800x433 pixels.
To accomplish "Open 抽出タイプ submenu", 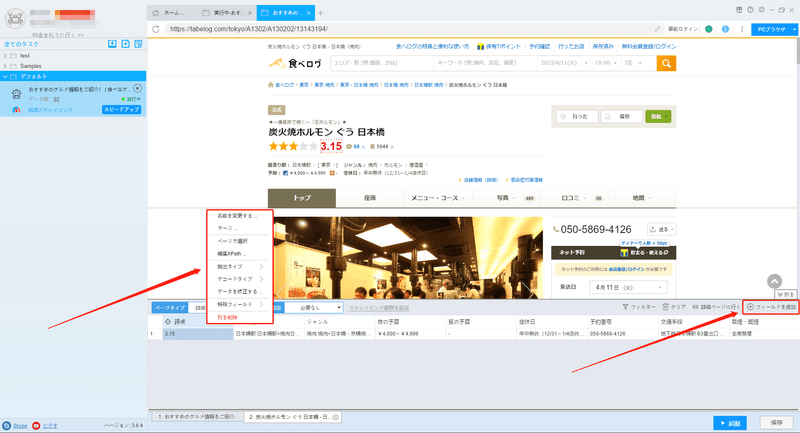I will 240,266.
